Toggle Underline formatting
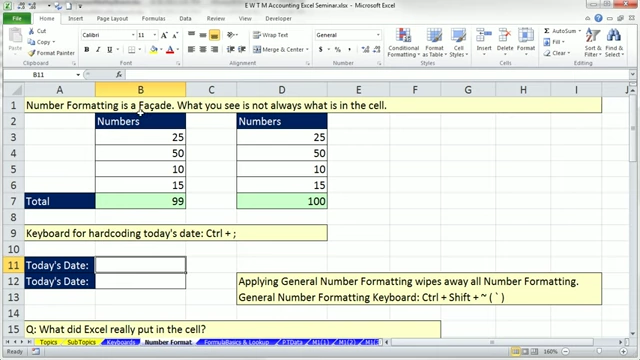 click(x=109, y=49)
